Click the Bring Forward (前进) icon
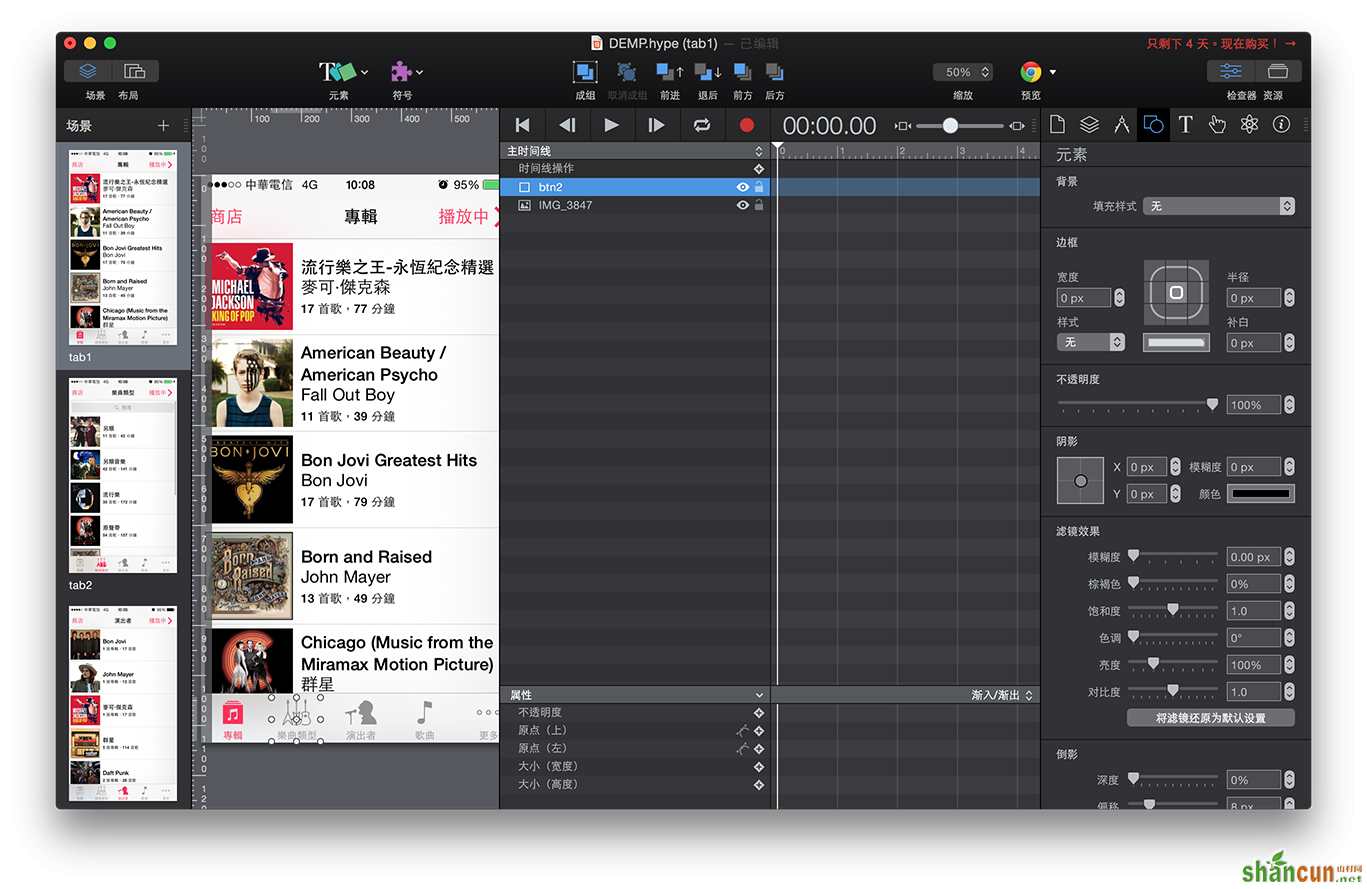 coord(670,72)
